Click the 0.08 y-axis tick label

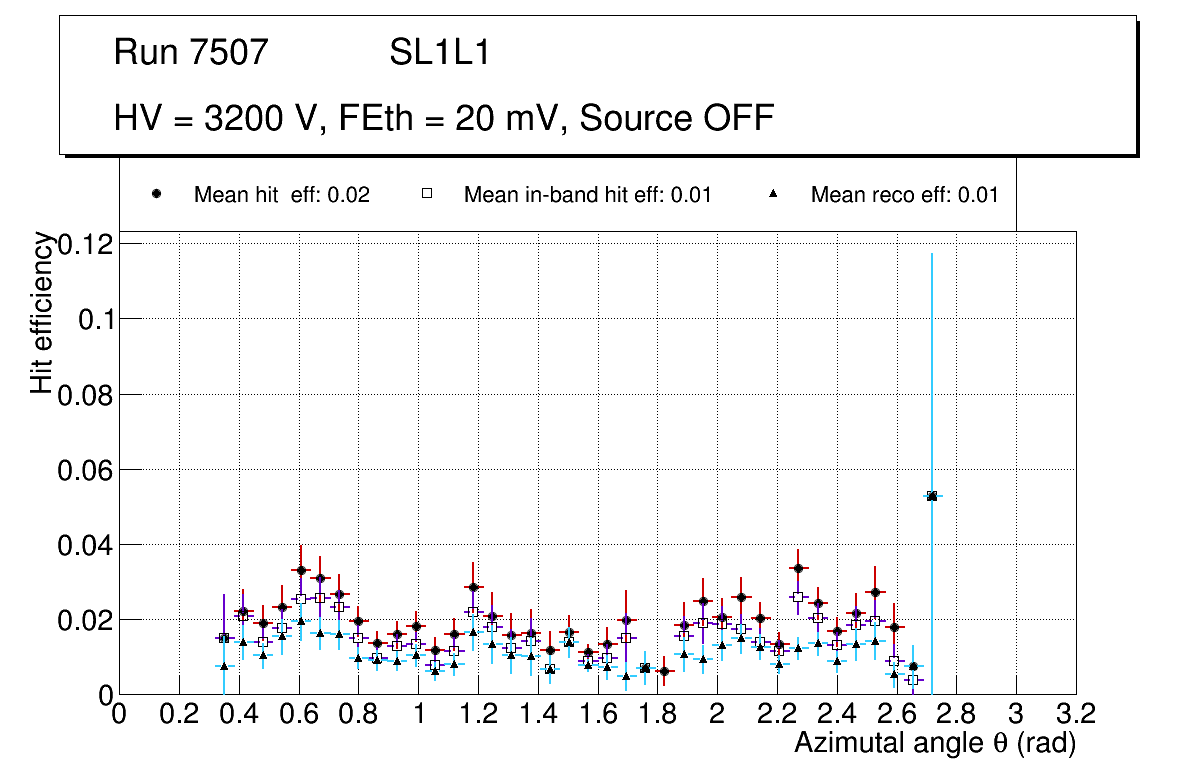[85, 395]
